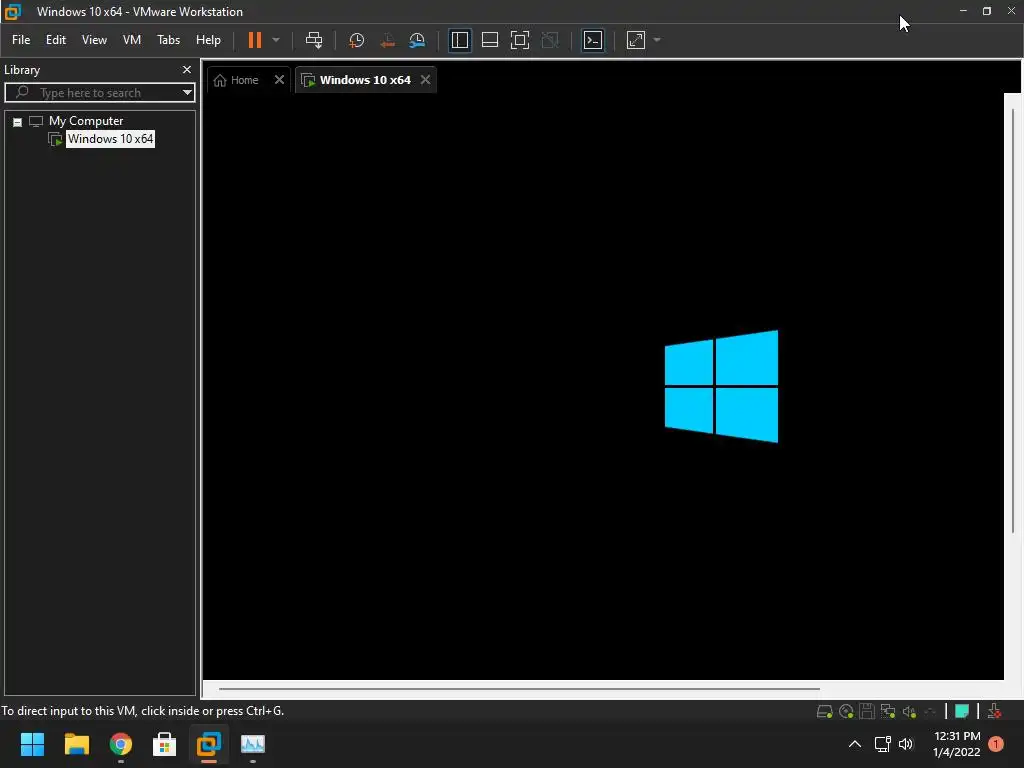The width and height of the screenshot is (1024, 768).
Task: Click the volume speaker tray icon
Action: 906,744
